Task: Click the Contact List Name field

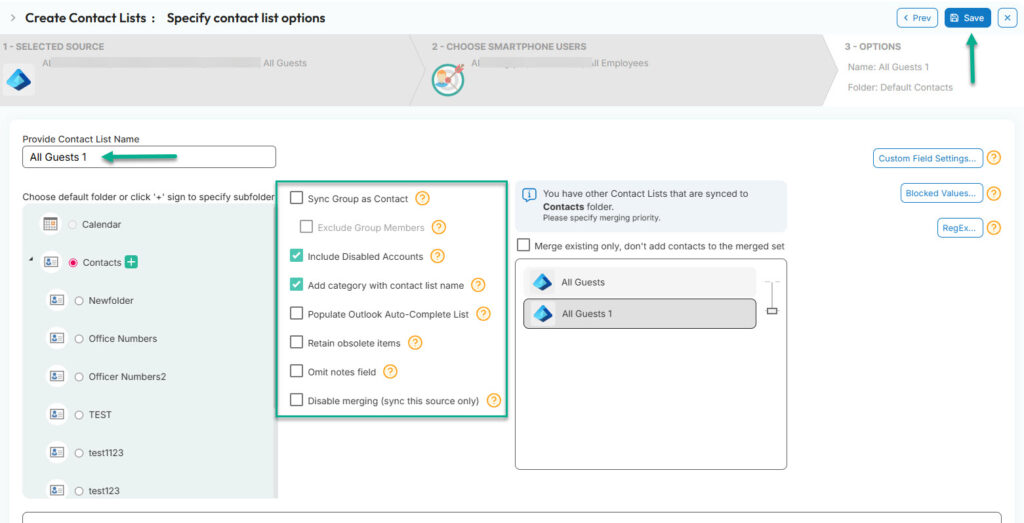Action: [x=149, y=157]
